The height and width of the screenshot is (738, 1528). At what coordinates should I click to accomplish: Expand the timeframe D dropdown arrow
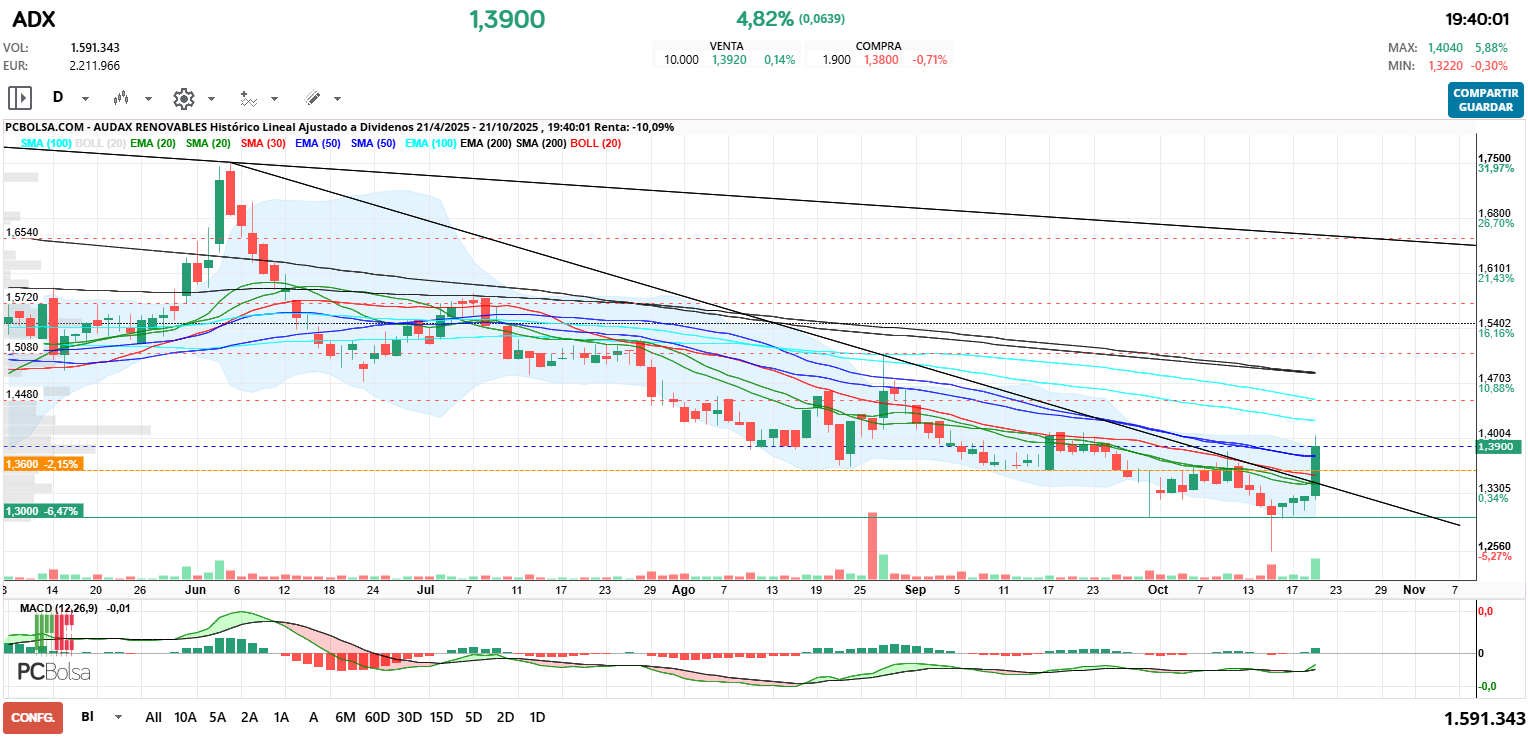pyautogui.click(x=85, y=99)
